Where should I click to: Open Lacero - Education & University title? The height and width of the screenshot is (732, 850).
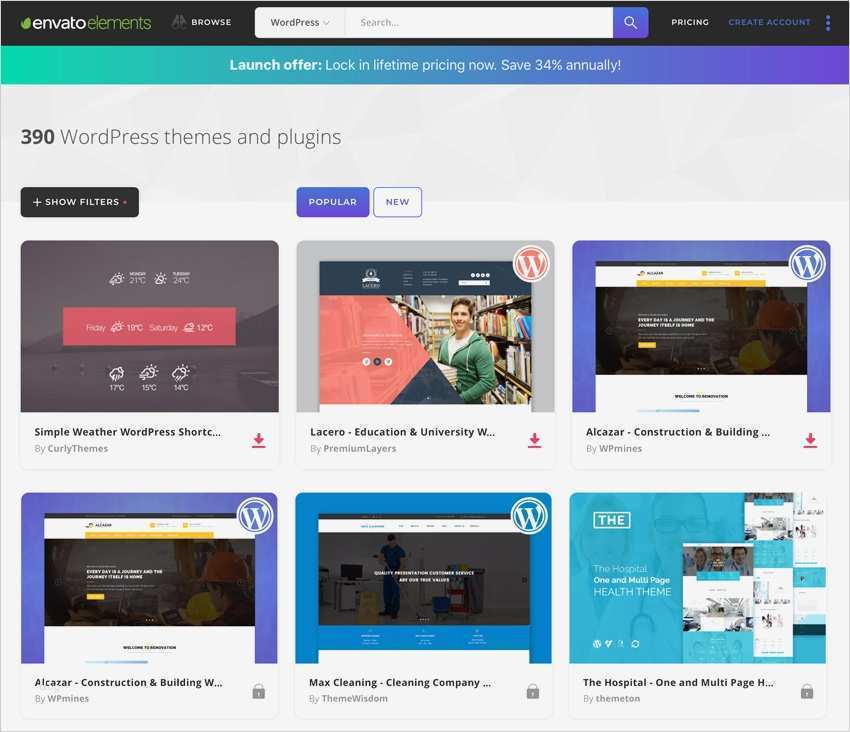(402, 432)
